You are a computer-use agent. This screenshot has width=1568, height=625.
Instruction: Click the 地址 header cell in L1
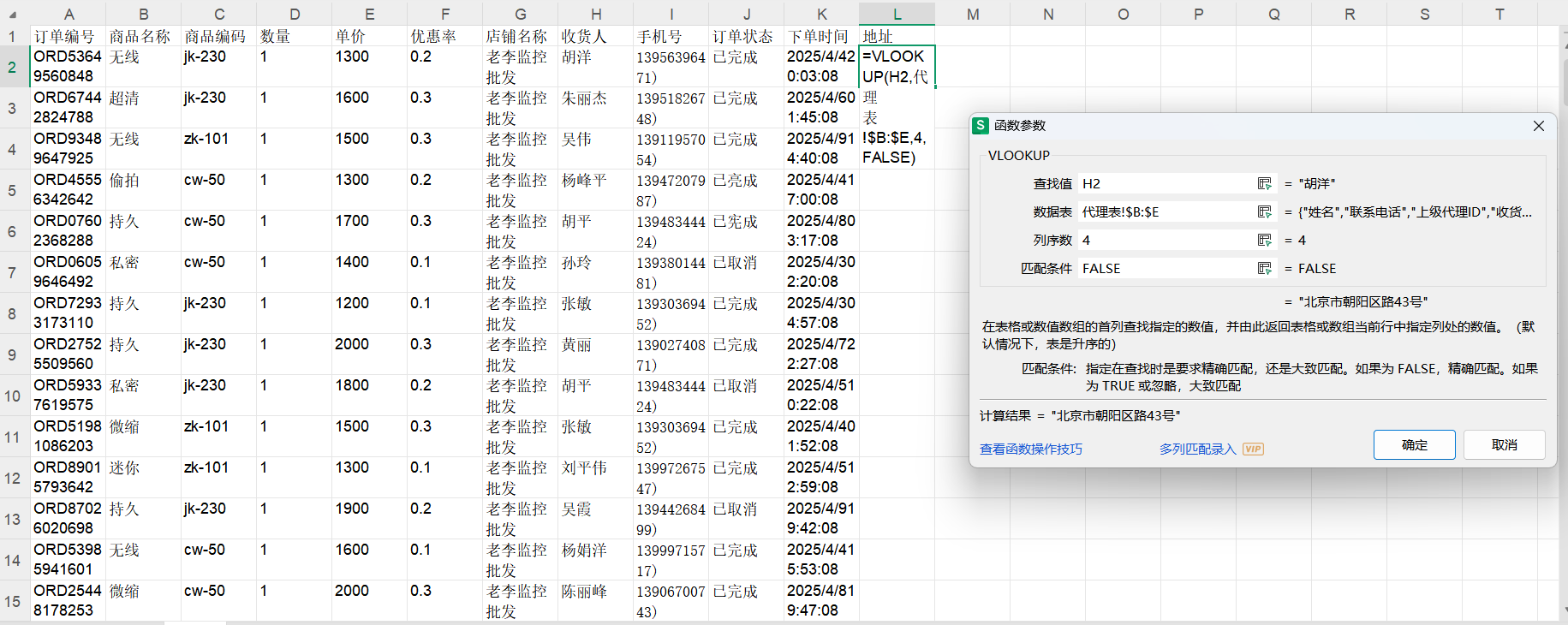(897, 36)
